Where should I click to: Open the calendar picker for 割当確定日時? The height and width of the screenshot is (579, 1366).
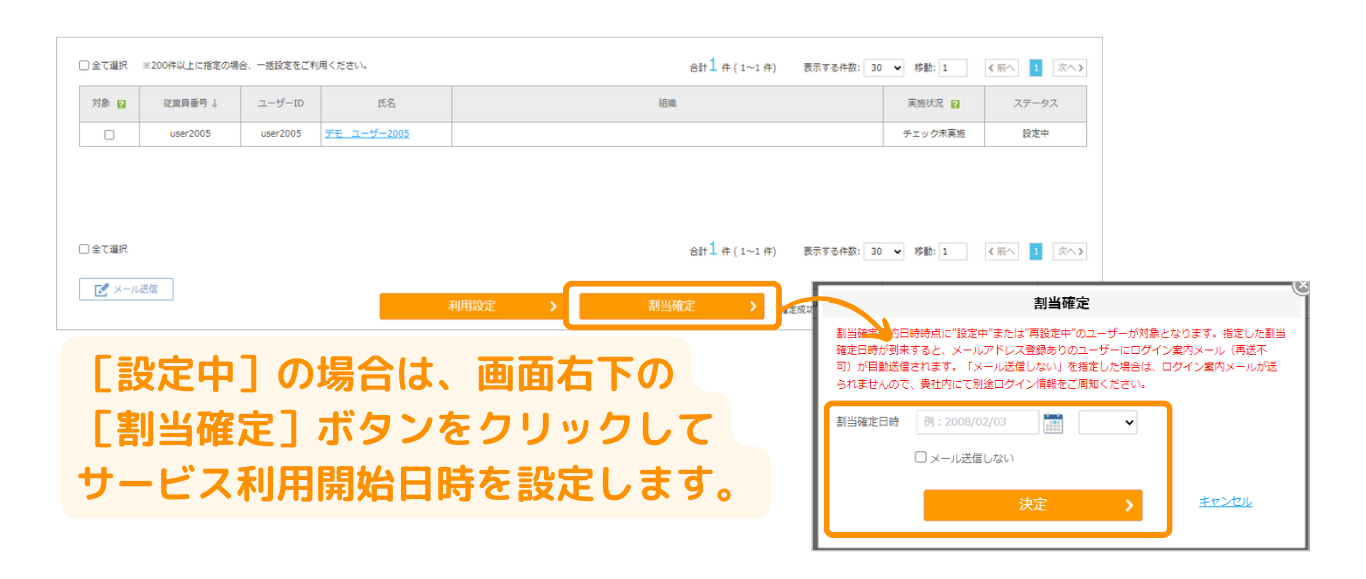pos(1053,423)
